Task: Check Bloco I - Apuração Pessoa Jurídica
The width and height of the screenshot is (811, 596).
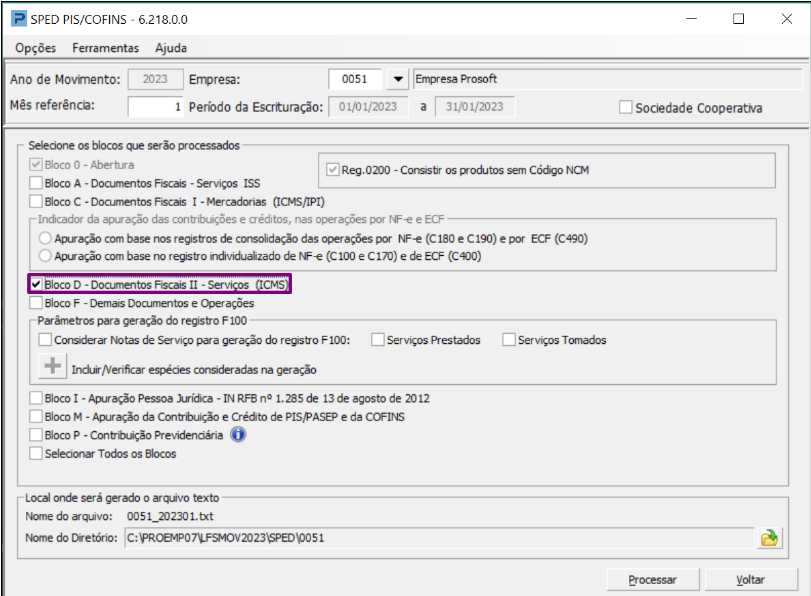Action: click(36, 398)
